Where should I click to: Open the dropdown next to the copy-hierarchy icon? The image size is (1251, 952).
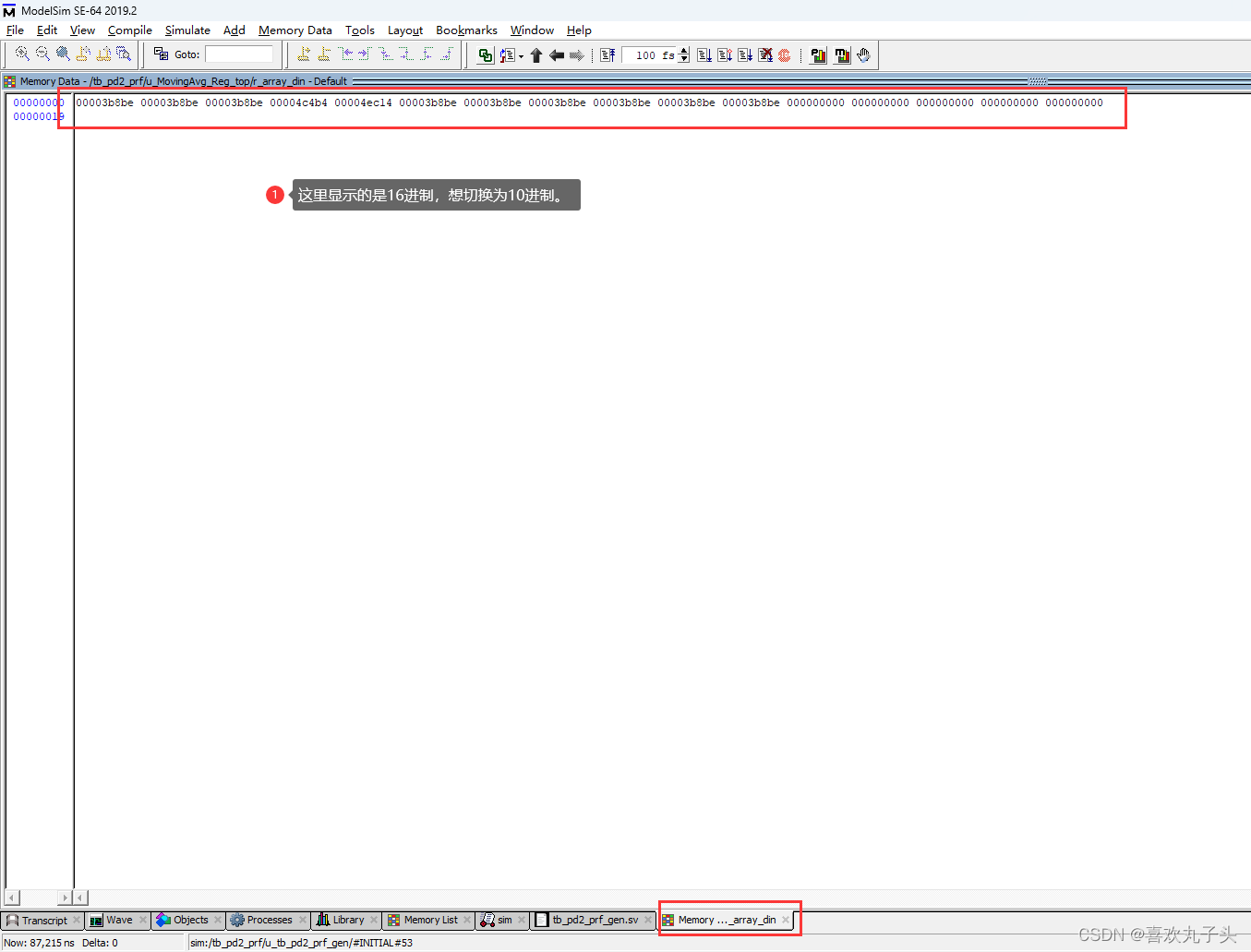[x=523, y=55]
